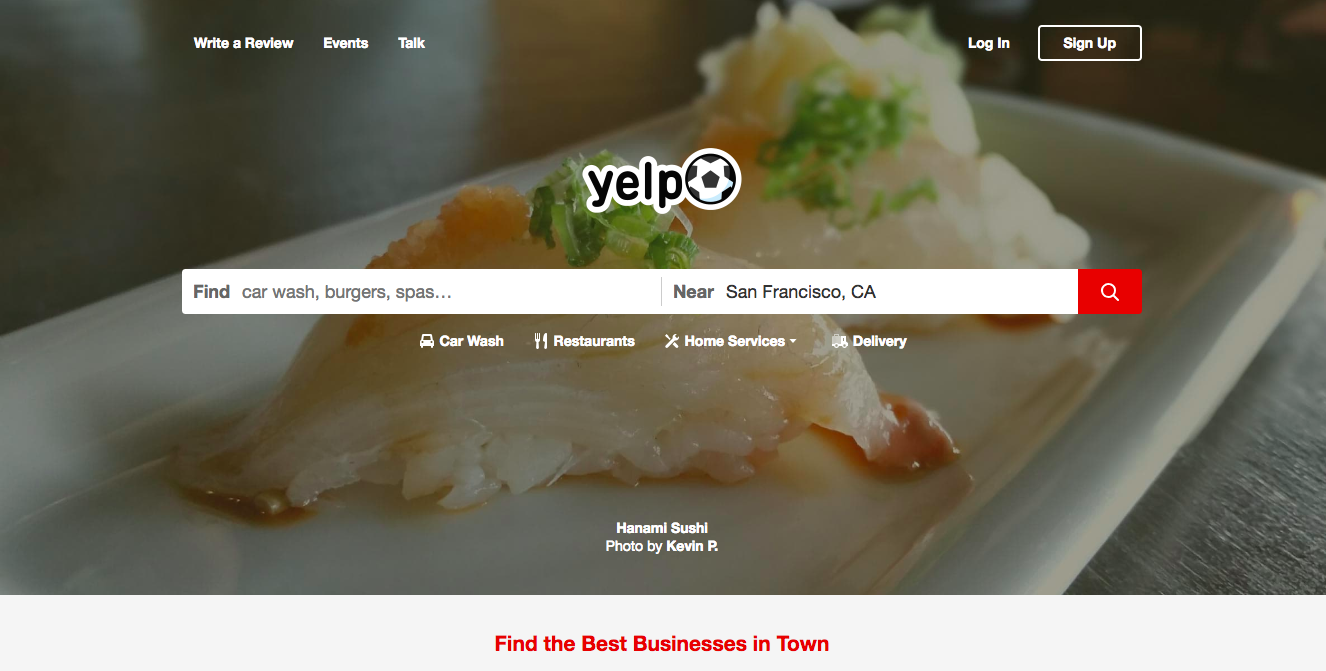Expand the Home Services dropdown arrow

point(793,341)
